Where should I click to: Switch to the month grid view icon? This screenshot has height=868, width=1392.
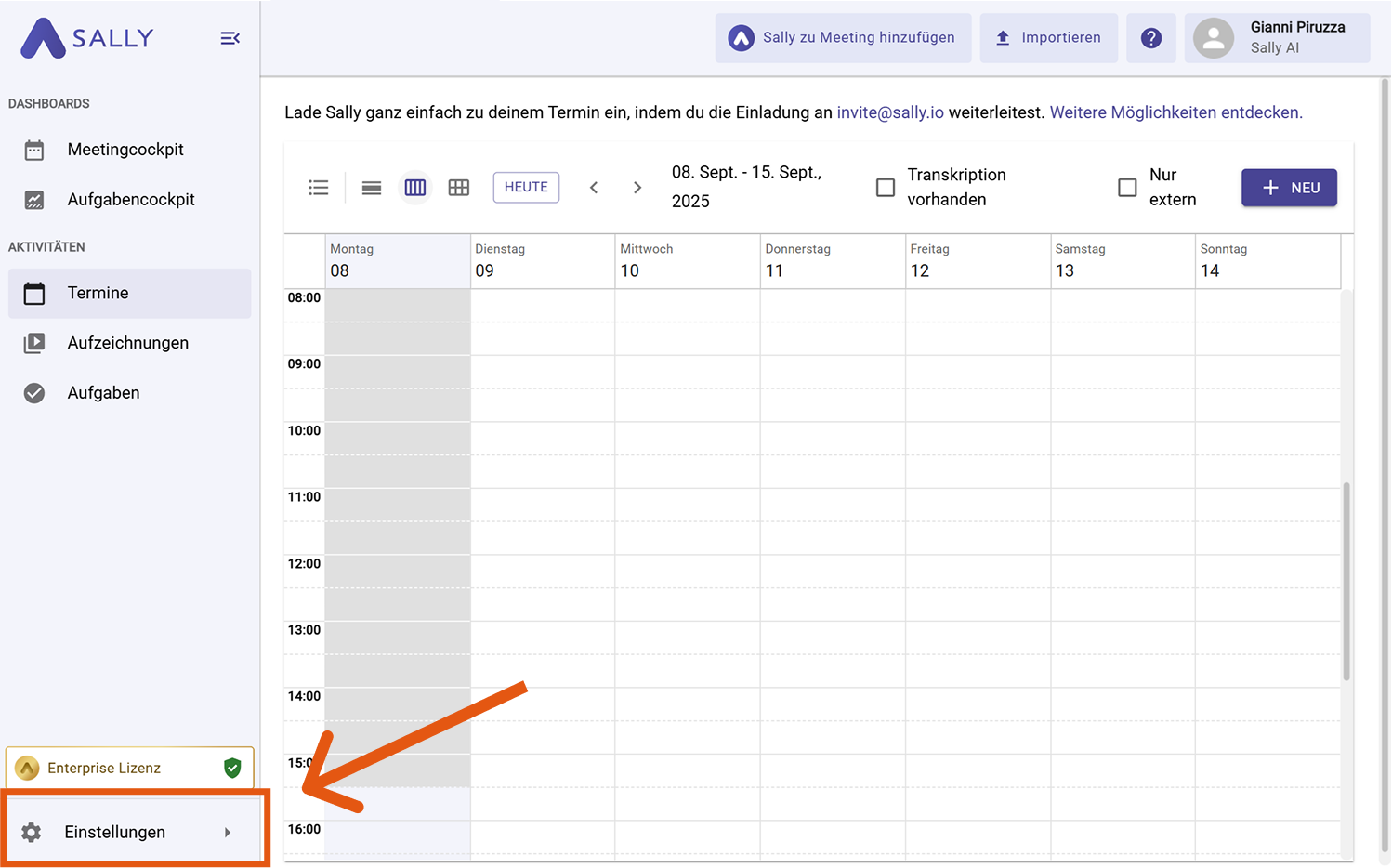[459, 188]
